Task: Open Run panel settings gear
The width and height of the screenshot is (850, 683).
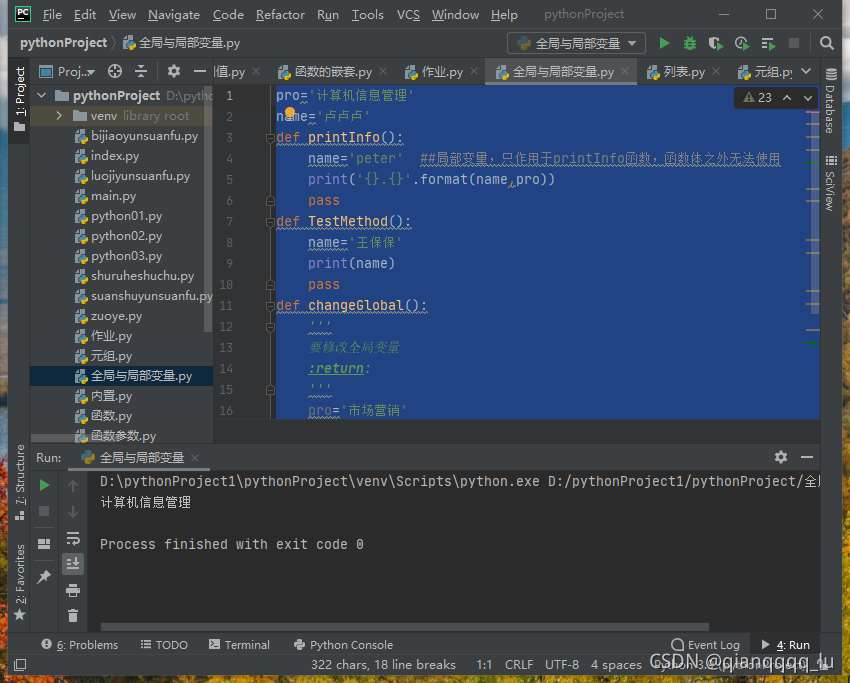Action: coord(781,457)
